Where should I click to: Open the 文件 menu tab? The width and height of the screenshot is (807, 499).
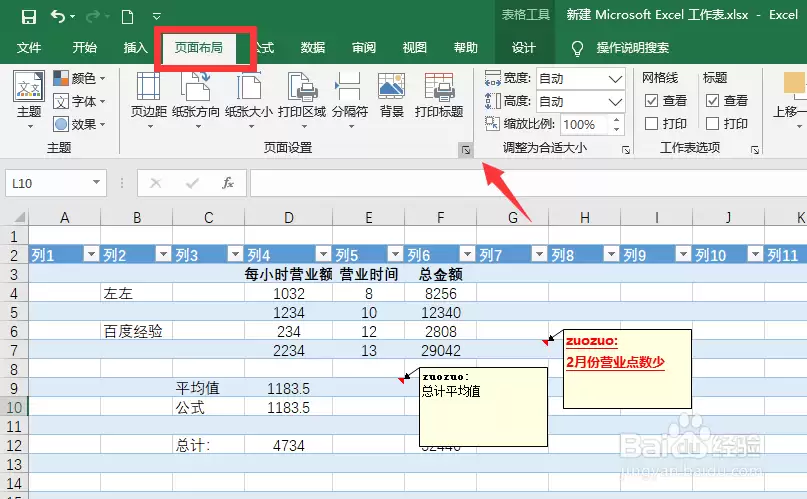tap(29, 48)
